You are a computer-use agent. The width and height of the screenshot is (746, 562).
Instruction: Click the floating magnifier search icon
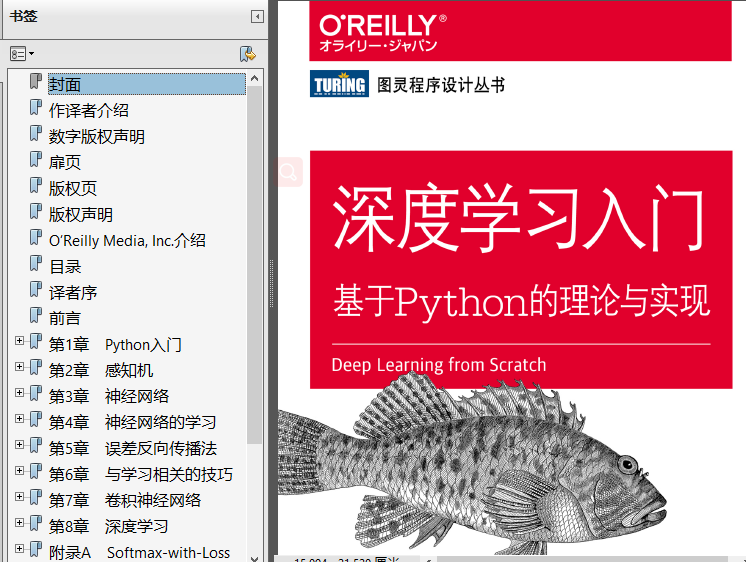coord(288,172)
